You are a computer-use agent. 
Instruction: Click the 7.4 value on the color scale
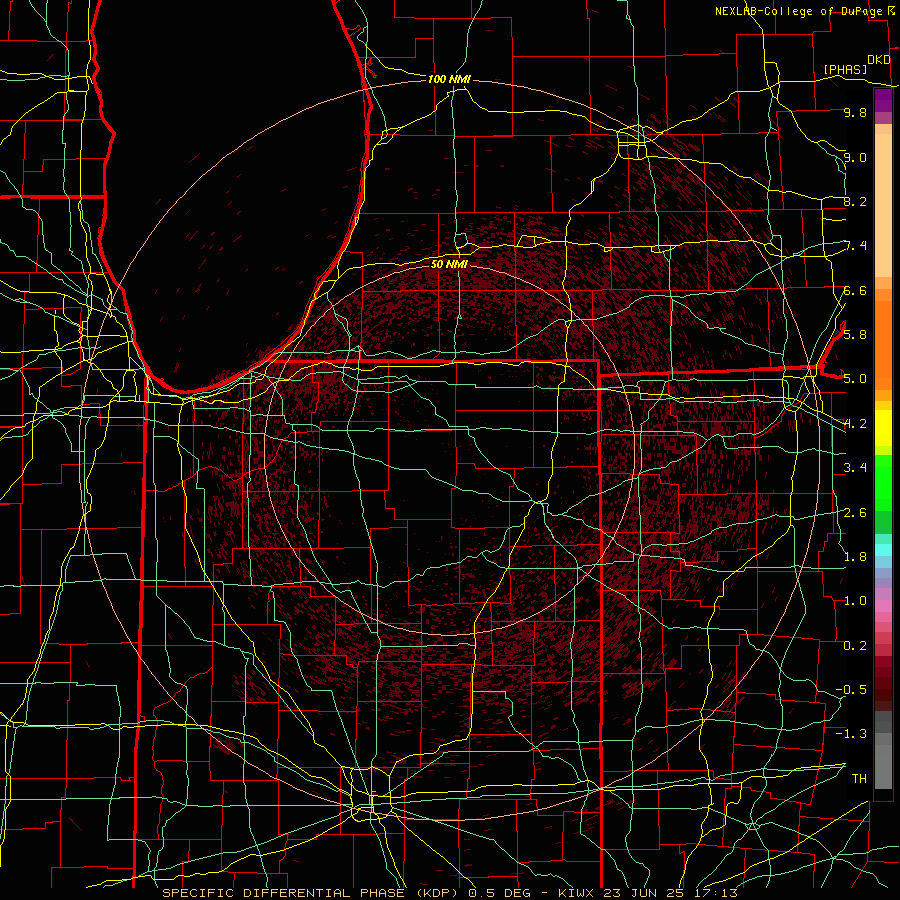pos(855,246)
